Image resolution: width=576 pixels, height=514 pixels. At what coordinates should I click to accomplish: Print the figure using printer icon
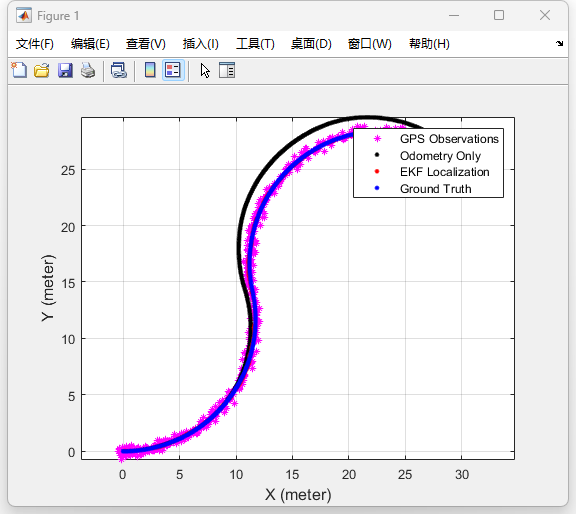88,70
